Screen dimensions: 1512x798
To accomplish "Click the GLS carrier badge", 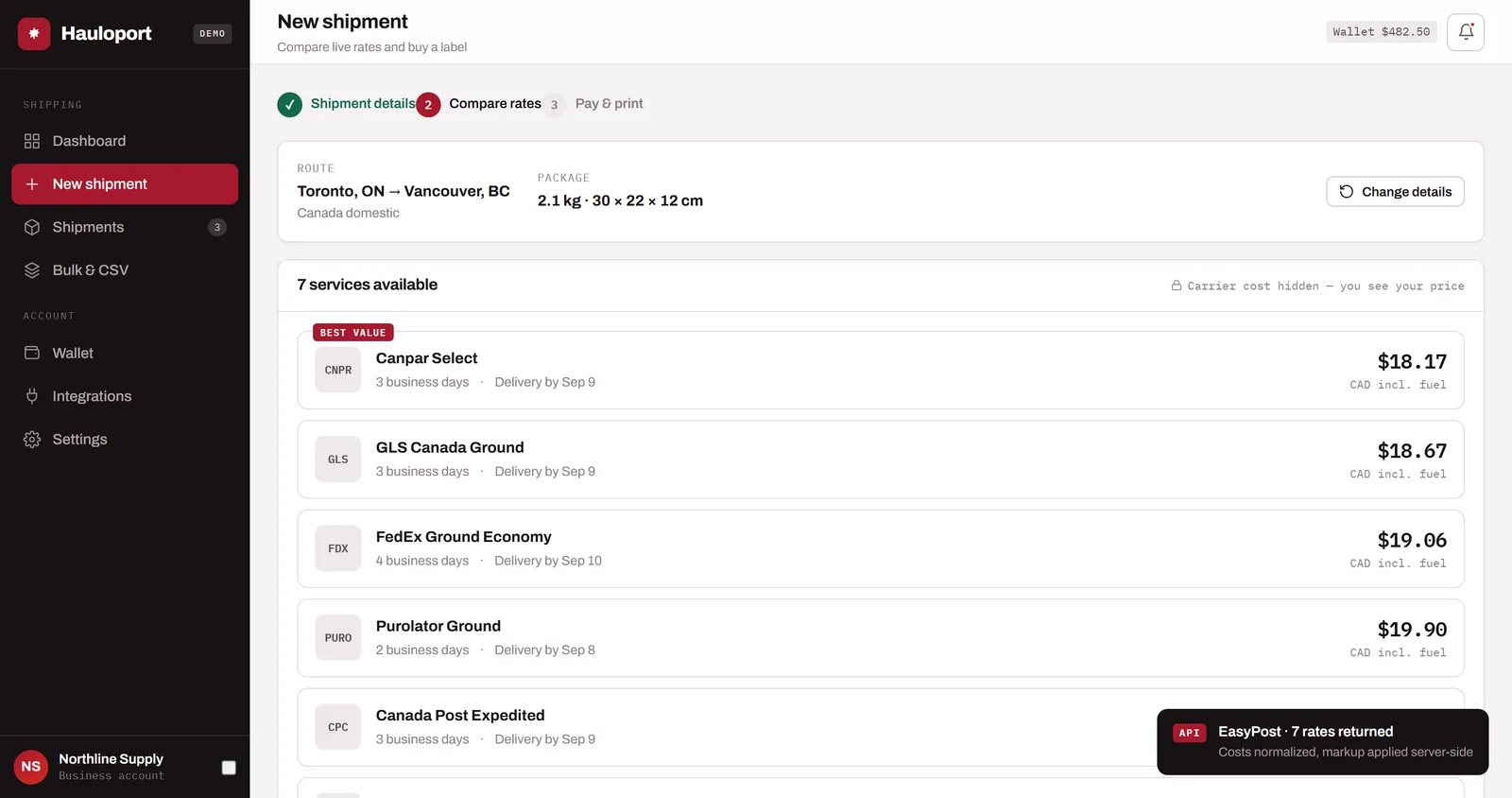I will point(338,460).
